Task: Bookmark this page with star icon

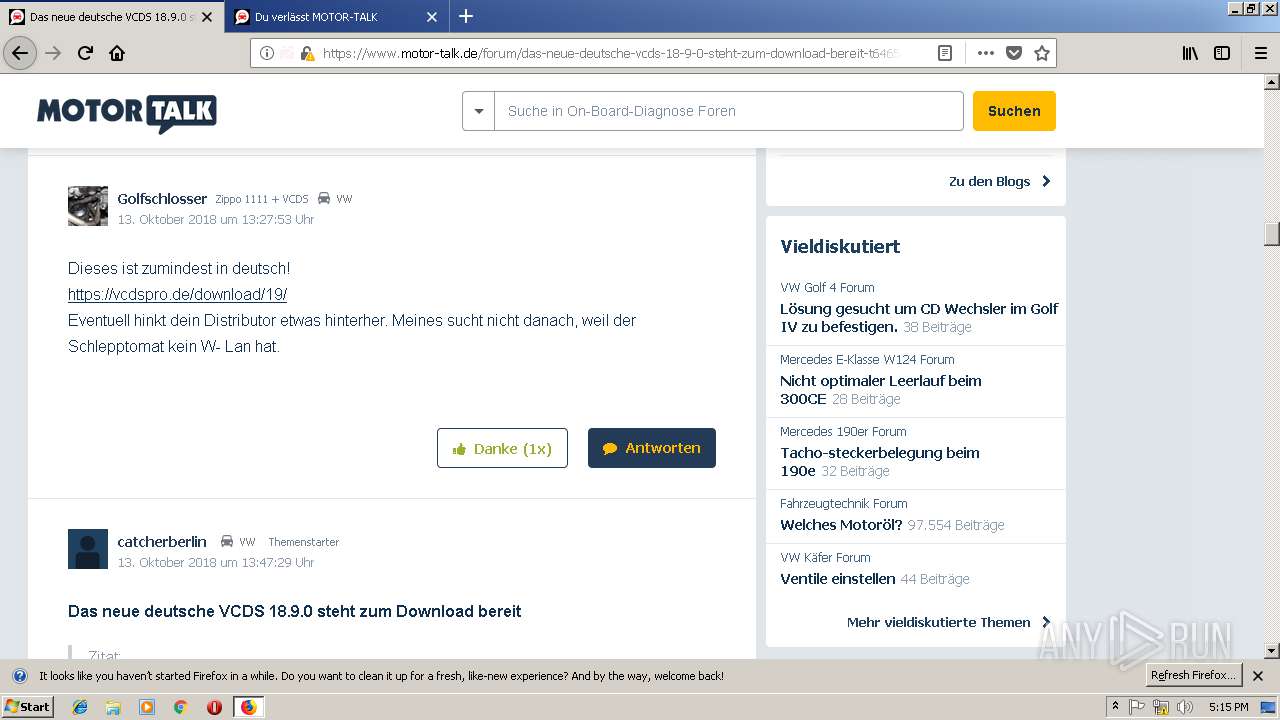Action: point(1042,53)
